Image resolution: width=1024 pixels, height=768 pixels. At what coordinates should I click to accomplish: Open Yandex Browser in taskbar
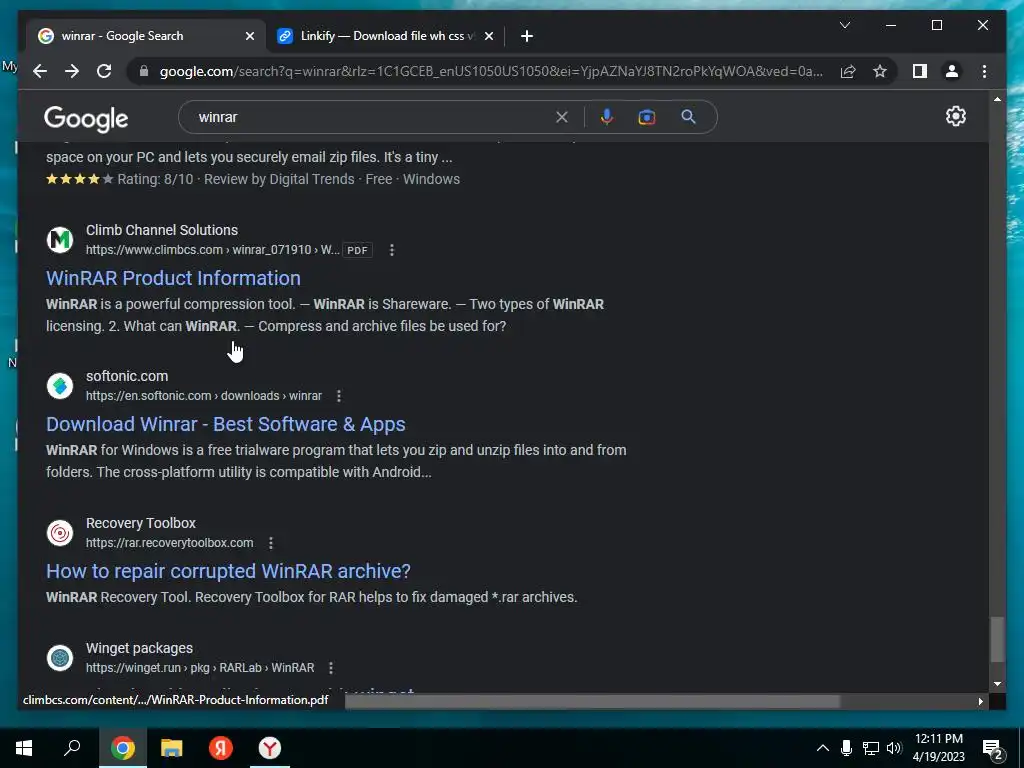coord(270,748)
